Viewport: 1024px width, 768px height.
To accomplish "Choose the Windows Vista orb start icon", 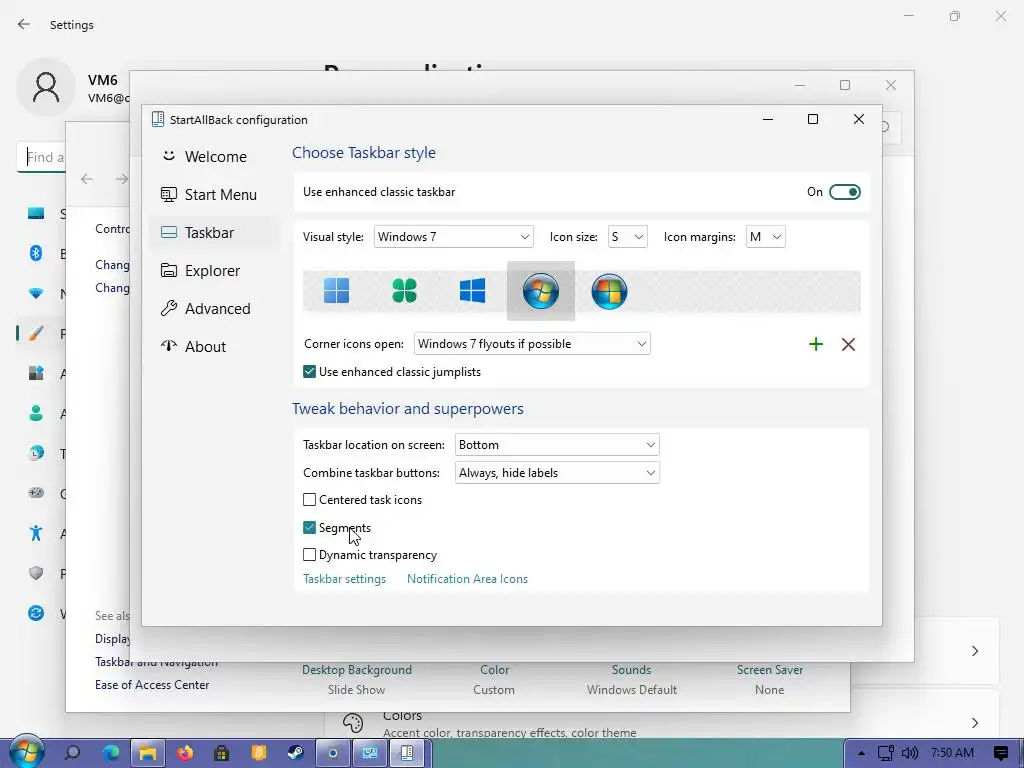I will pos(609,291).
